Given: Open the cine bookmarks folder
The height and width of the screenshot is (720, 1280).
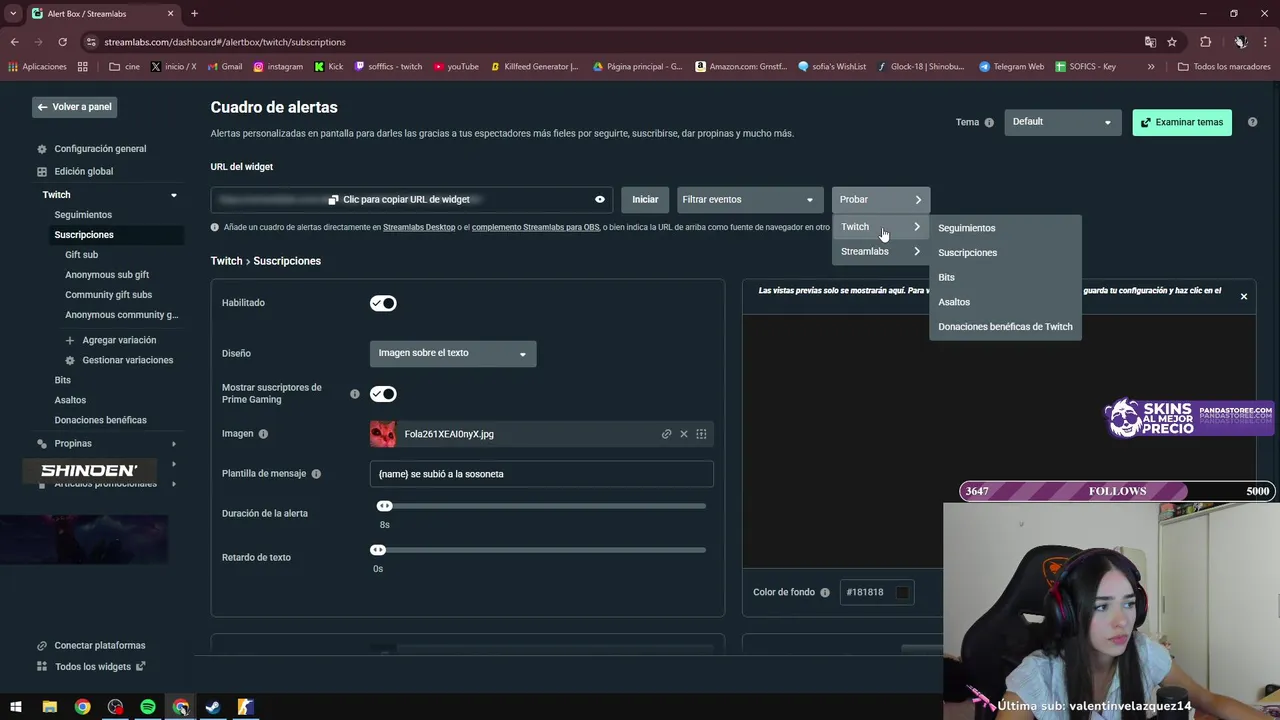Looking at the screenshot, I should click(125, 67).
